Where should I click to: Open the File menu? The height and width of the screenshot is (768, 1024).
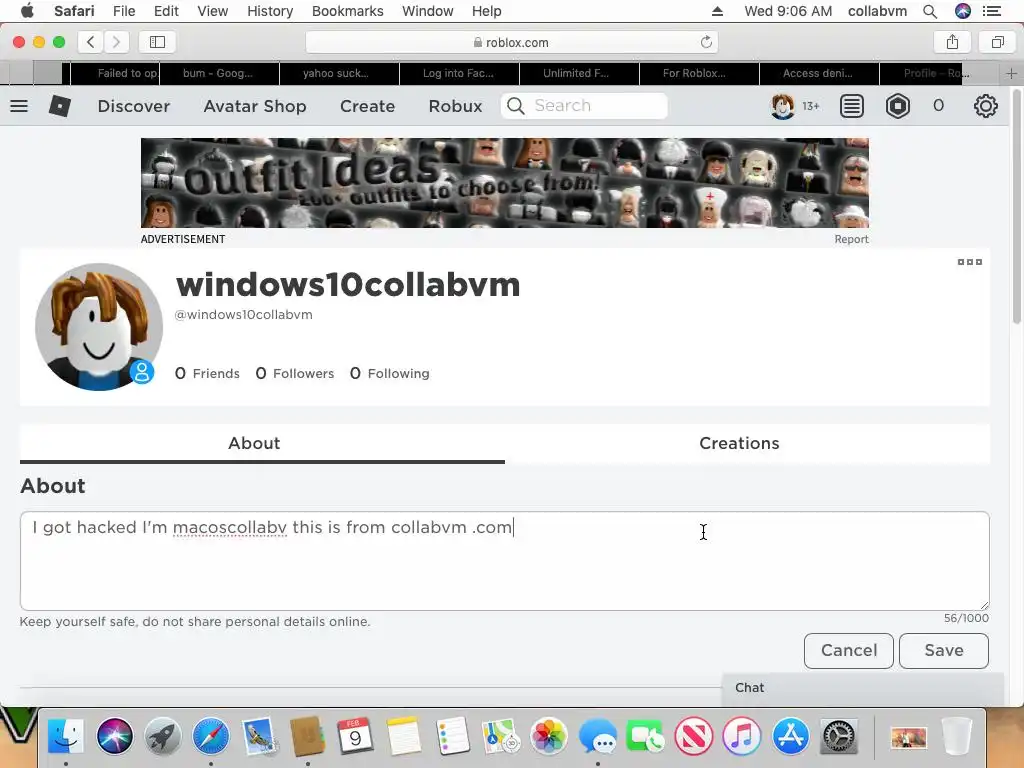click(123, 11)
